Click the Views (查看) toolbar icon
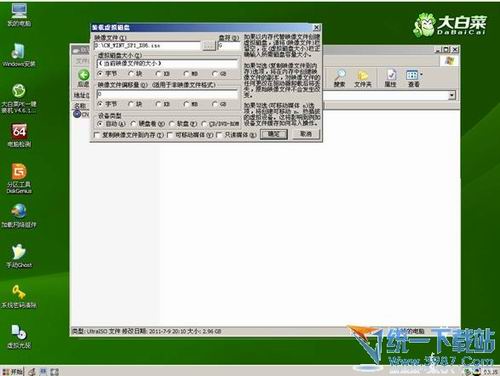This screenshot has height=376, width=500. click(413, 78)
